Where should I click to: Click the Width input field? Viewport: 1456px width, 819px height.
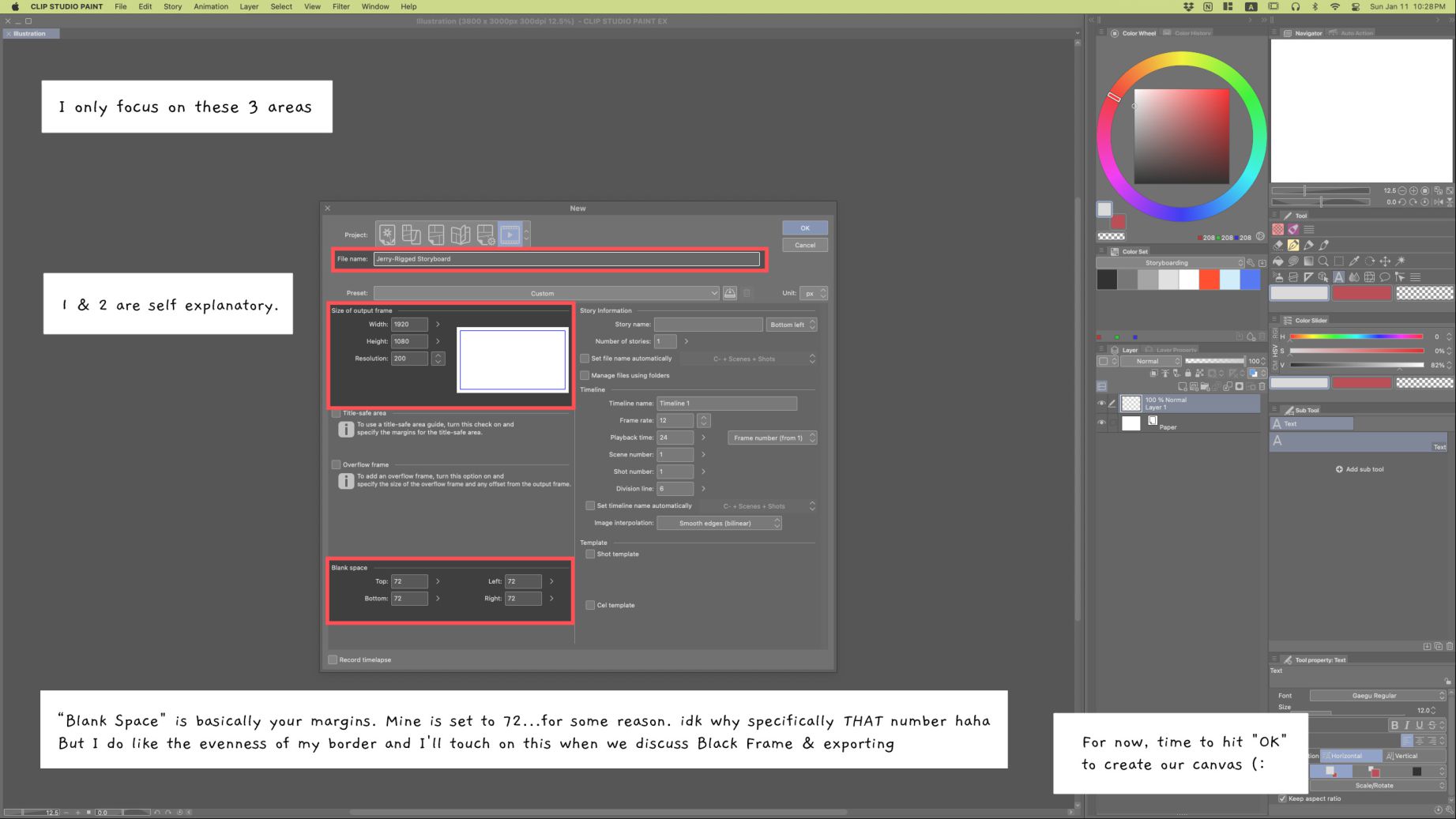click(409, 325)
